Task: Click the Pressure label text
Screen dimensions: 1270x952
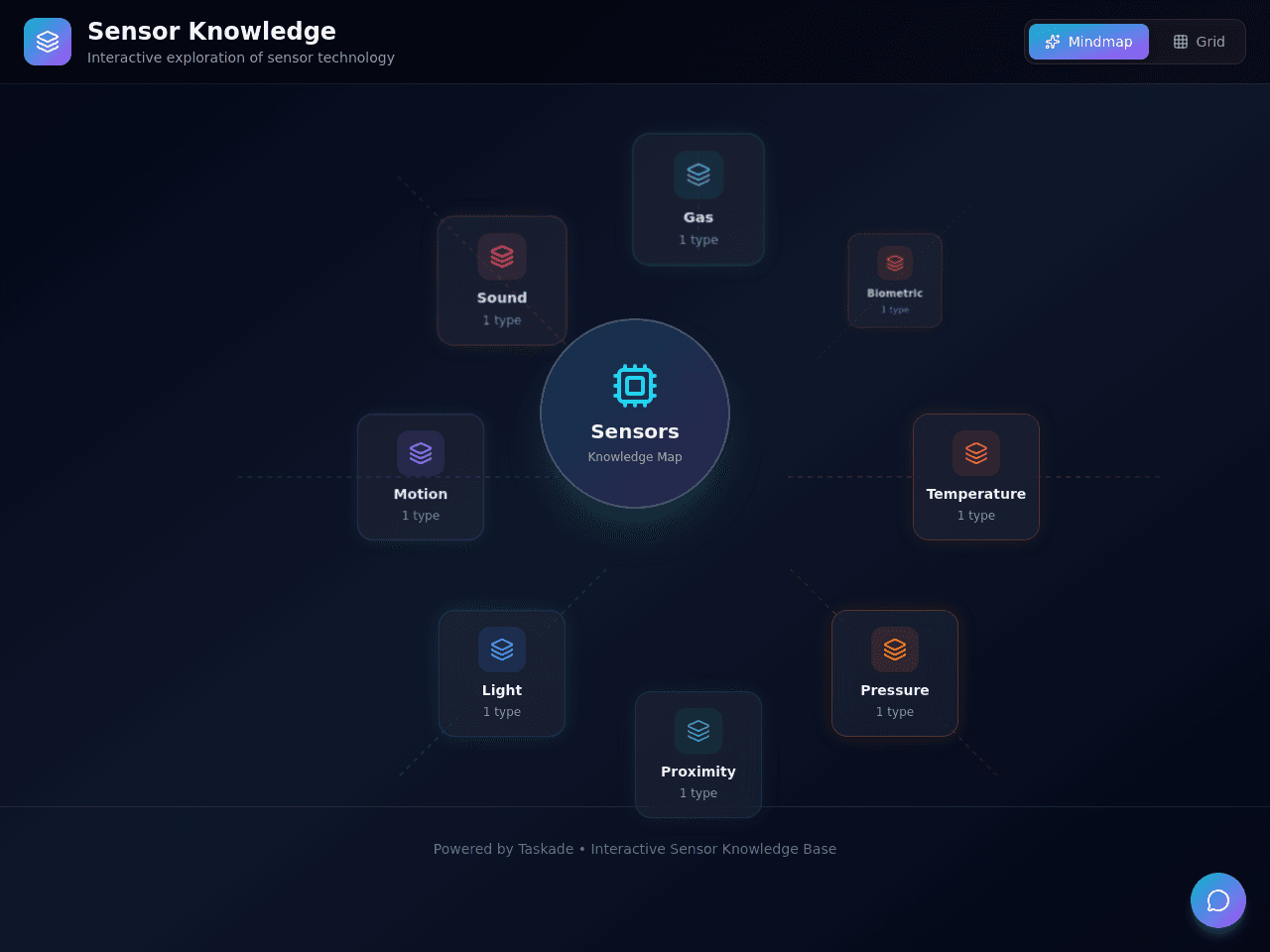Action: [x=895, y=690]
